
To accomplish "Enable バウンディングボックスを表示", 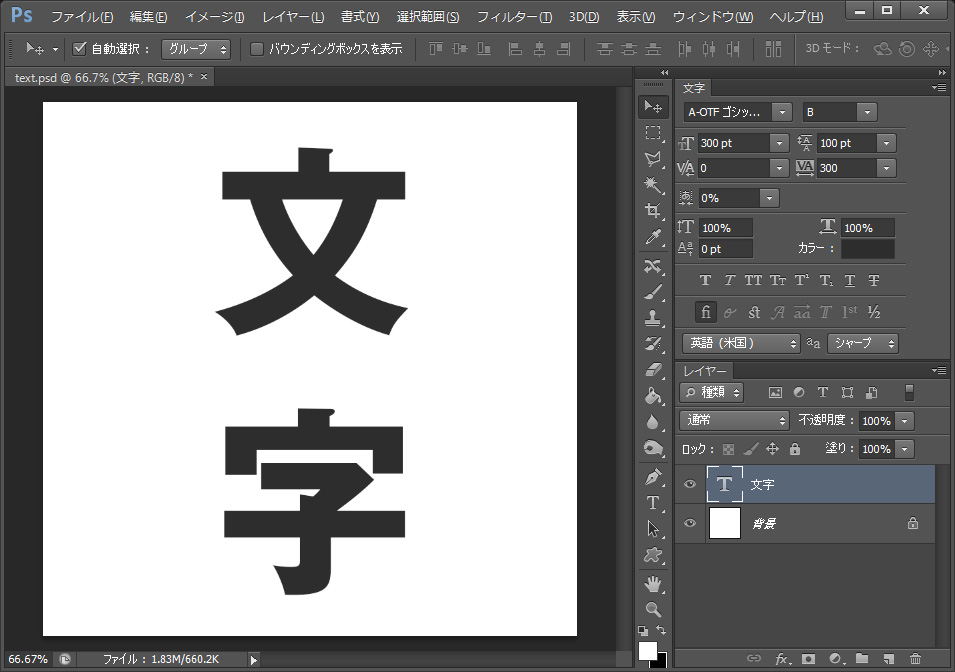I will coord(258,48).
